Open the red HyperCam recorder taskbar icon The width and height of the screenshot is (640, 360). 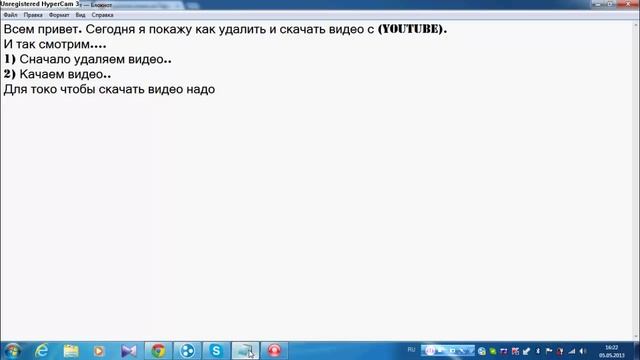[274, 351]
